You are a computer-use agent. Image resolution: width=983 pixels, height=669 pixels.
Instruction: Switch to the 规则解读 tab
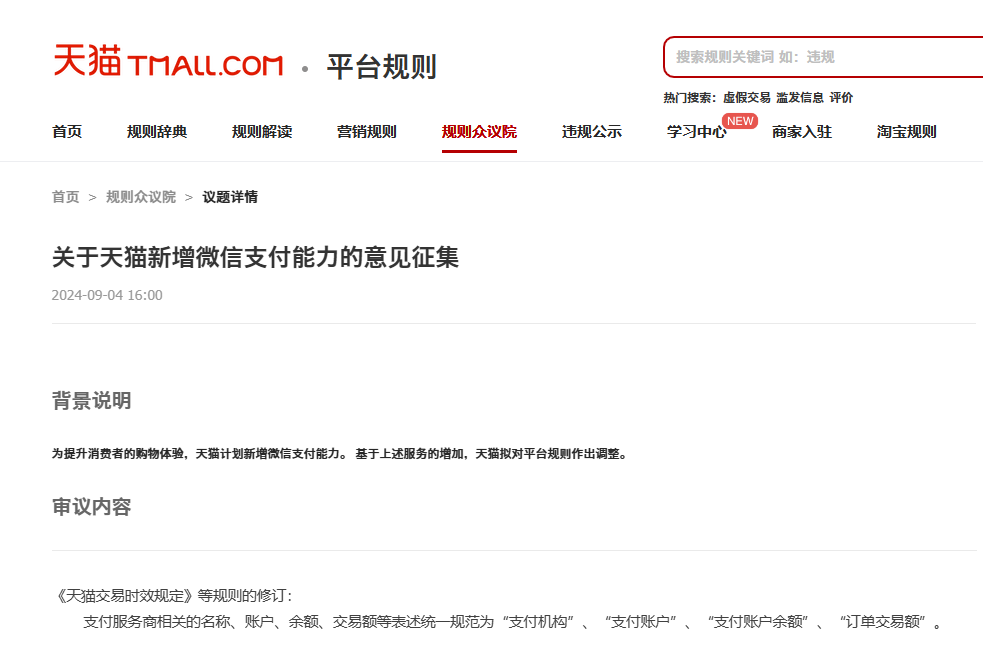(x=262, y=132)
